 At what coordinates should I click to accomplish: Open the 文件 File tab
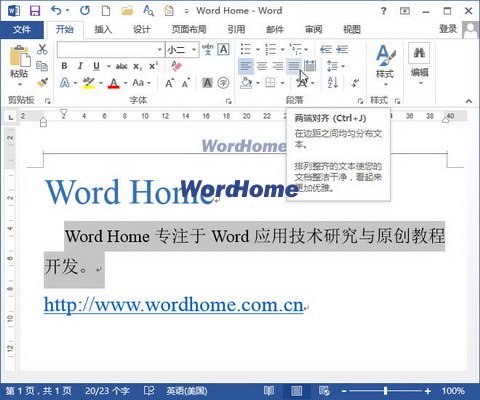pos(22,30)
